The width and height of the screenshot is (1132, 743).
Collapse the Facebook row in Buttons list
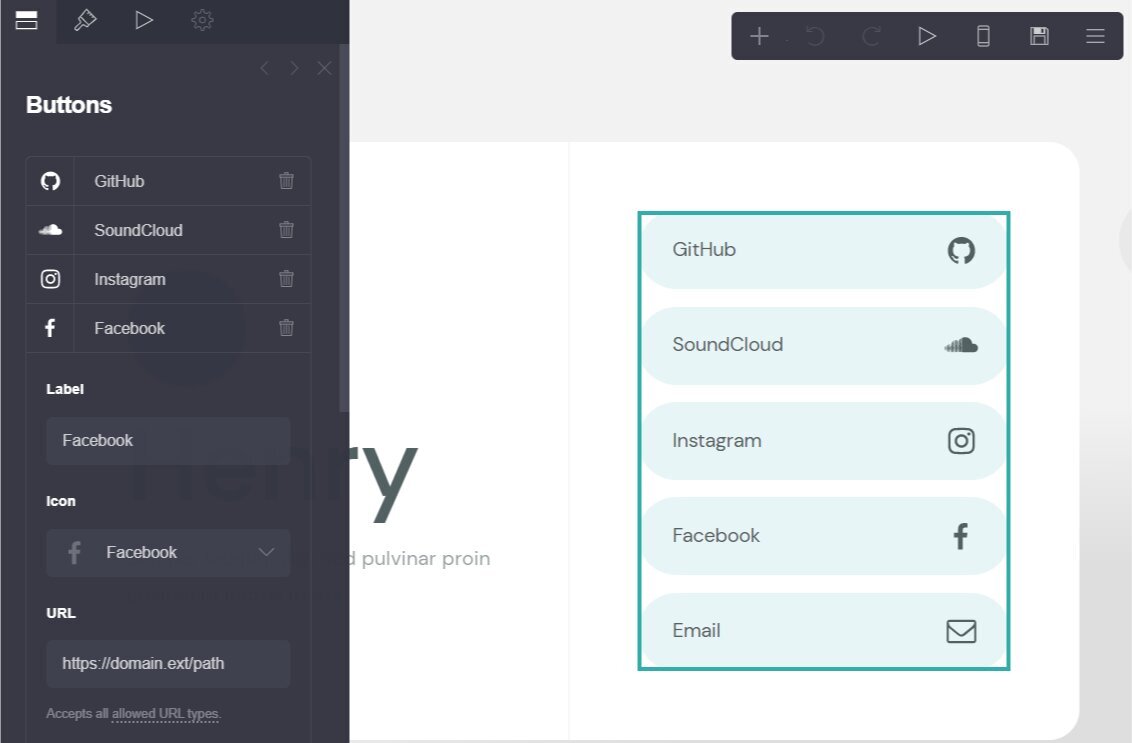pyautogui.click(x=169, y=329)
